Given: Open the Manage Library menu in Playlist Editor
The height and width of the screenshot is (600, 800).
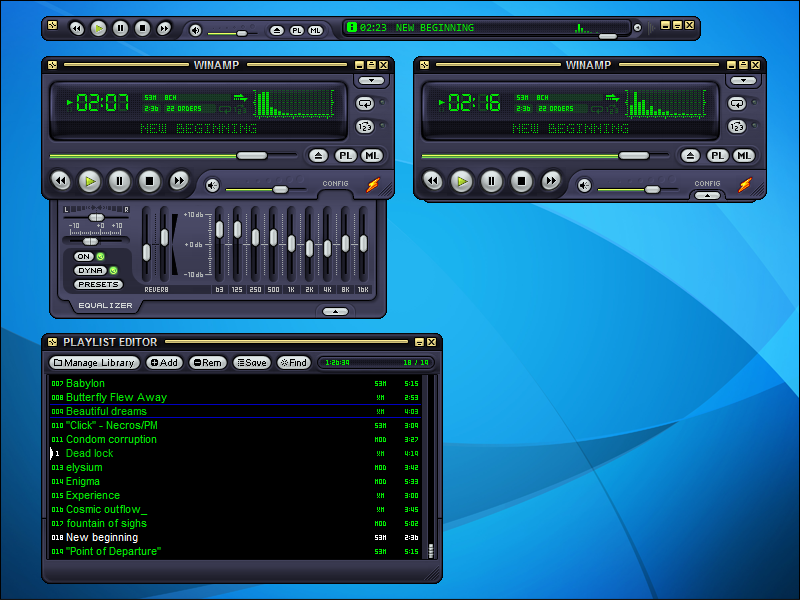Looking at the screenshot, I should click(x=94, y=363).
